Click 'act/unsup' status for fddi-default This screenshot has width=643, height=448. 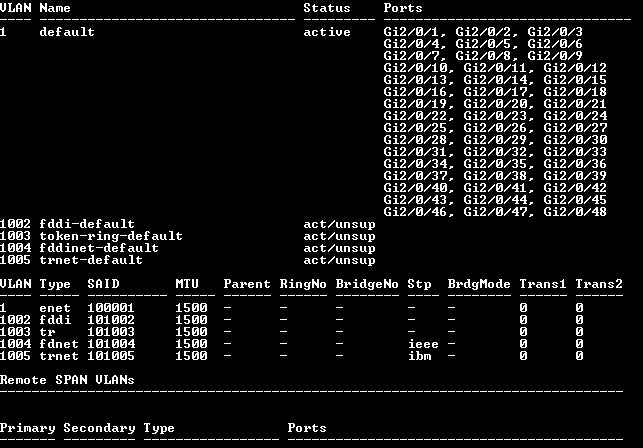pos(340,224)
